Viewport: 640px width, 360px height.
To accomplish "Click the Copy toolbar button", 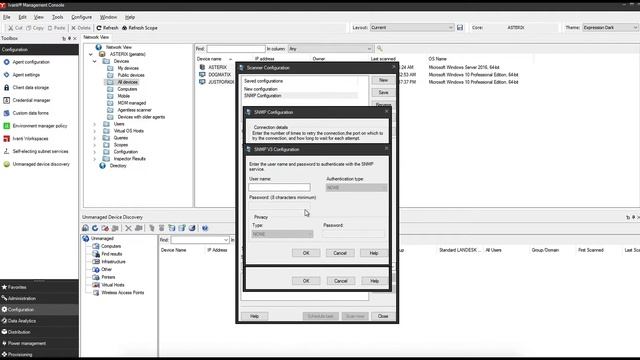I will point(35,28).
